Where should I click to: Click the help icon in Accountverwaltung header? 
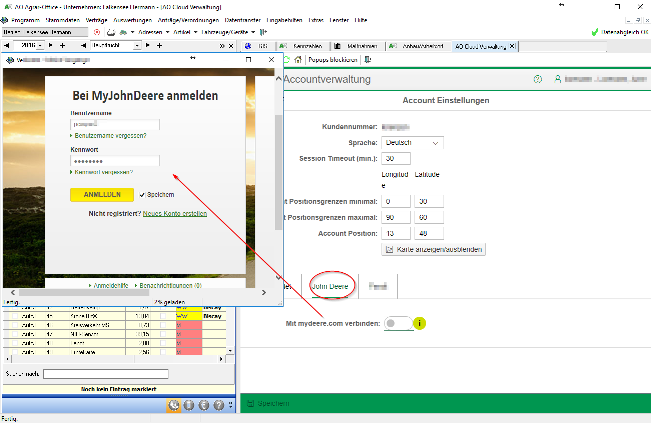pyautogui.click(x=538, y=79)
